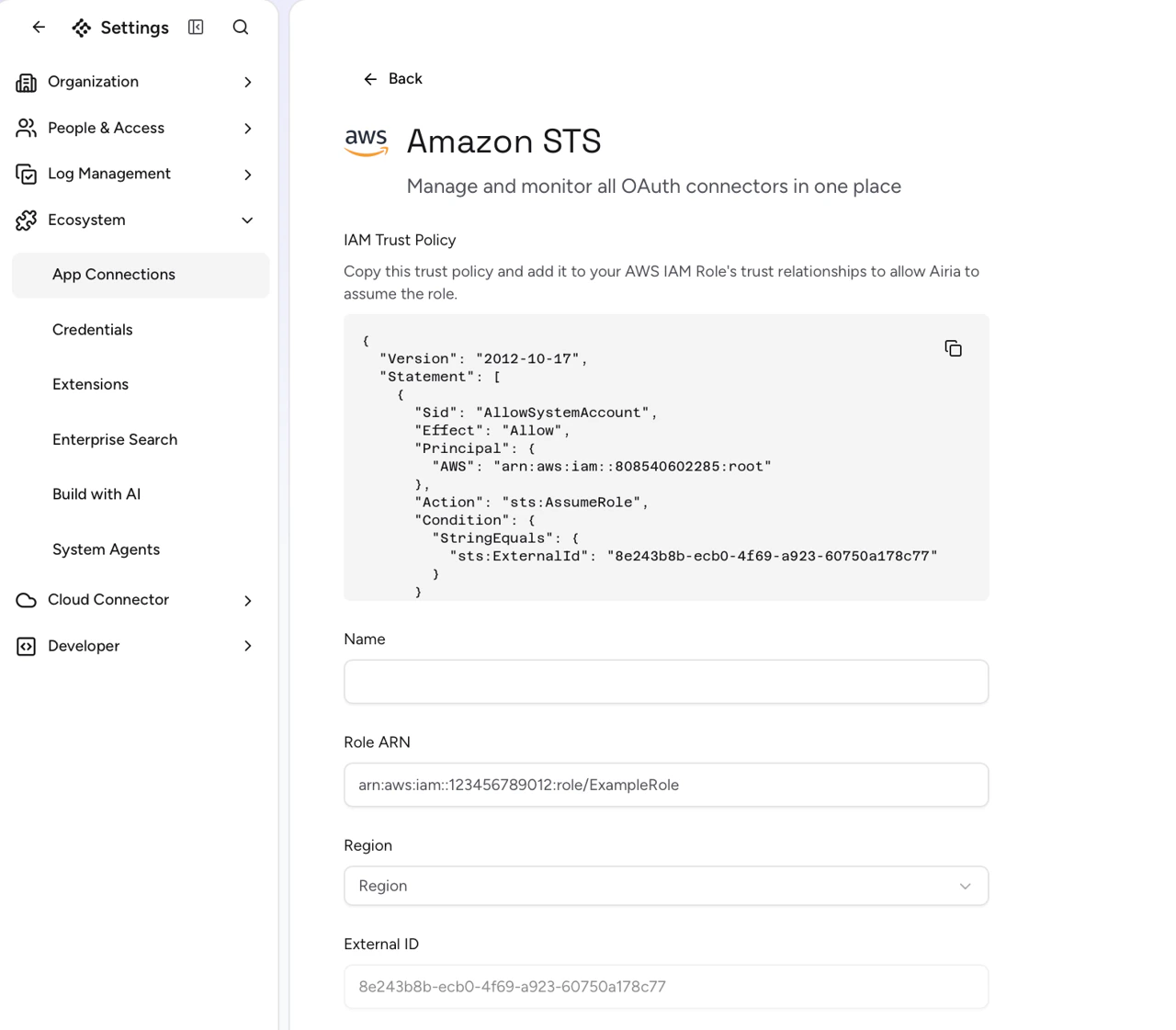The height and width of the screenshot is (1030, 1176).
Task: Click the Name field label
Action: [365, 640]
